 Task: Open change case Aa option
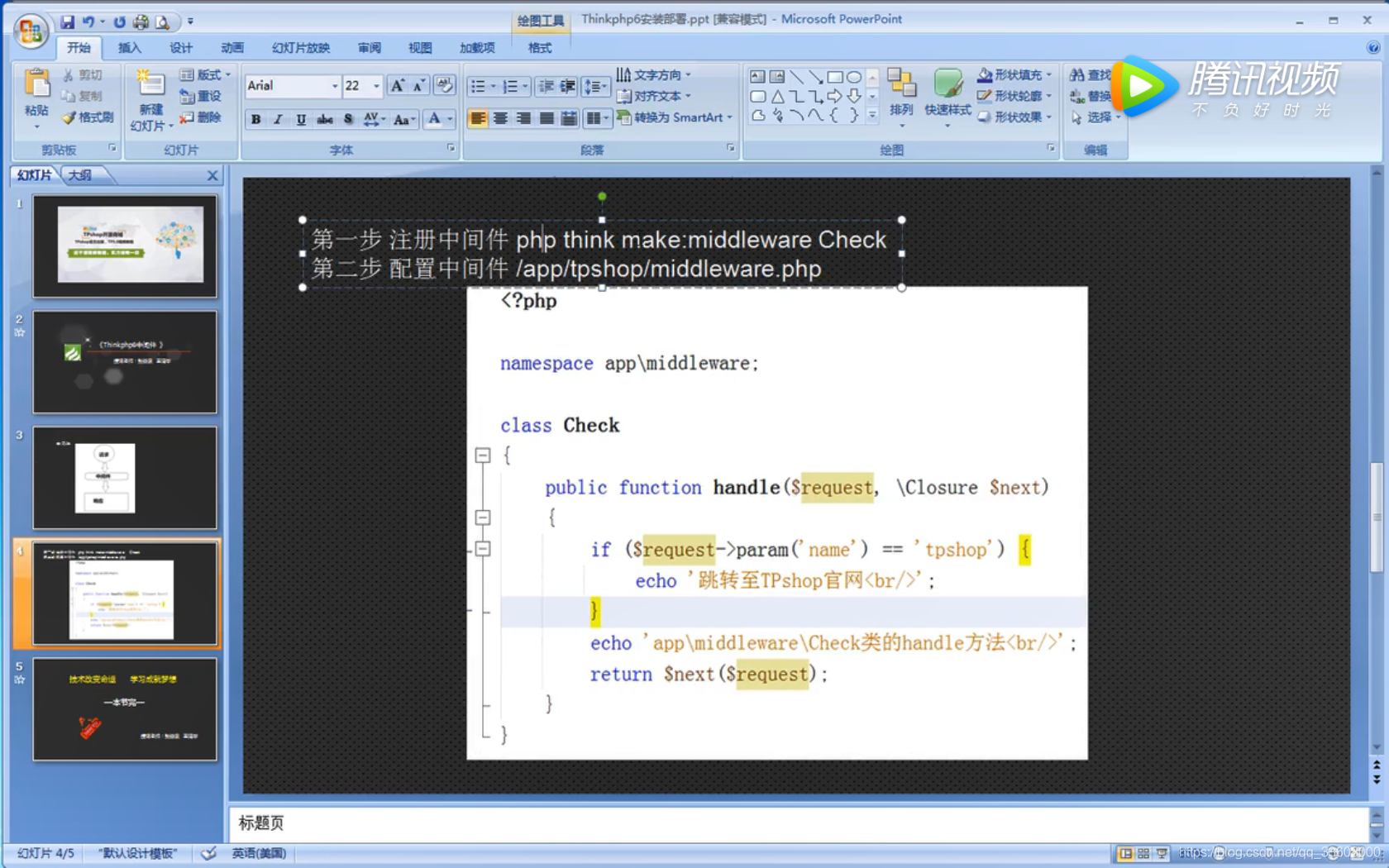pyautogui.click(x=403, y=119)
